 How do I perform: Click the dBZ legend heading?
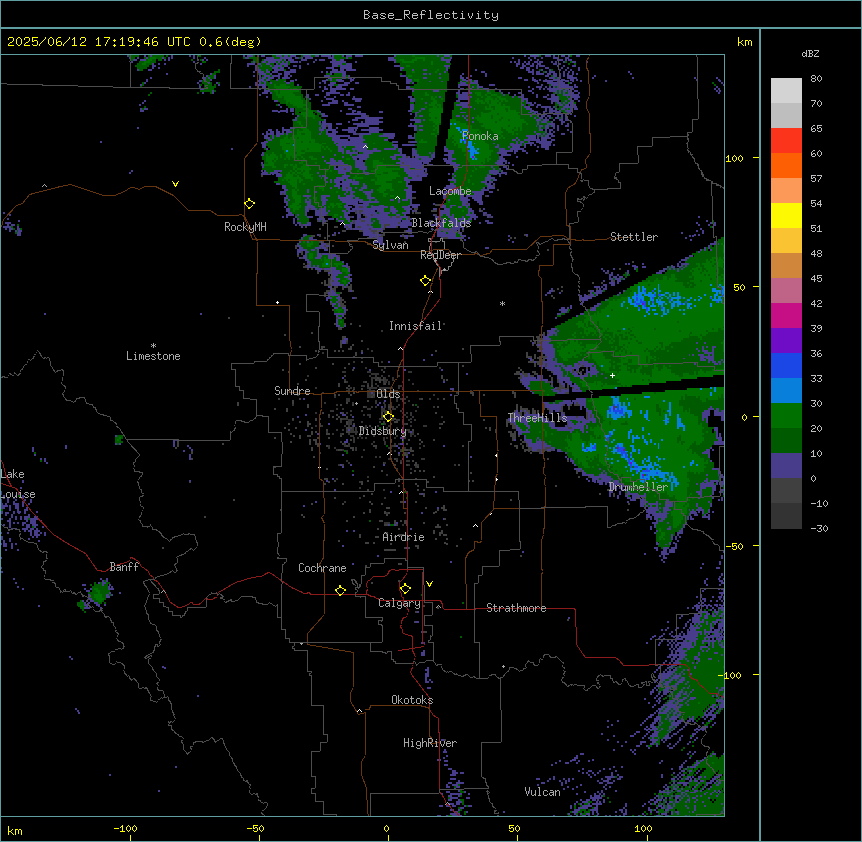click(x=810, y=53)
